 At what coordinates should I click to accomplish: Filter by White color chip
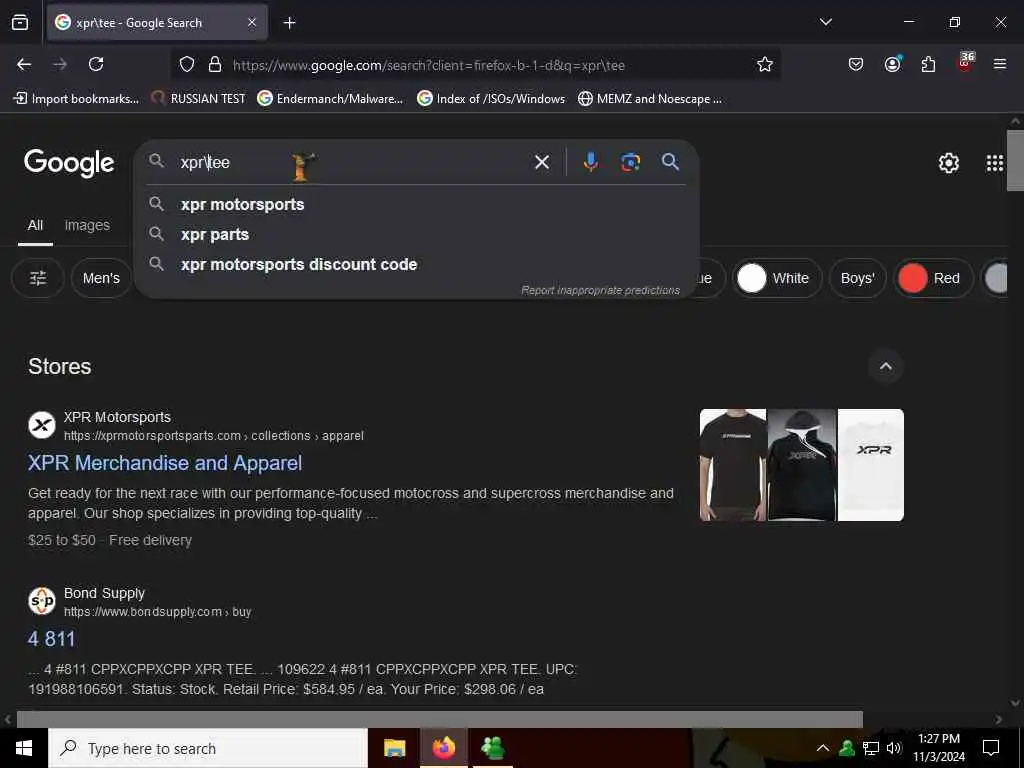pyautogui.click(x=777, y=278)
